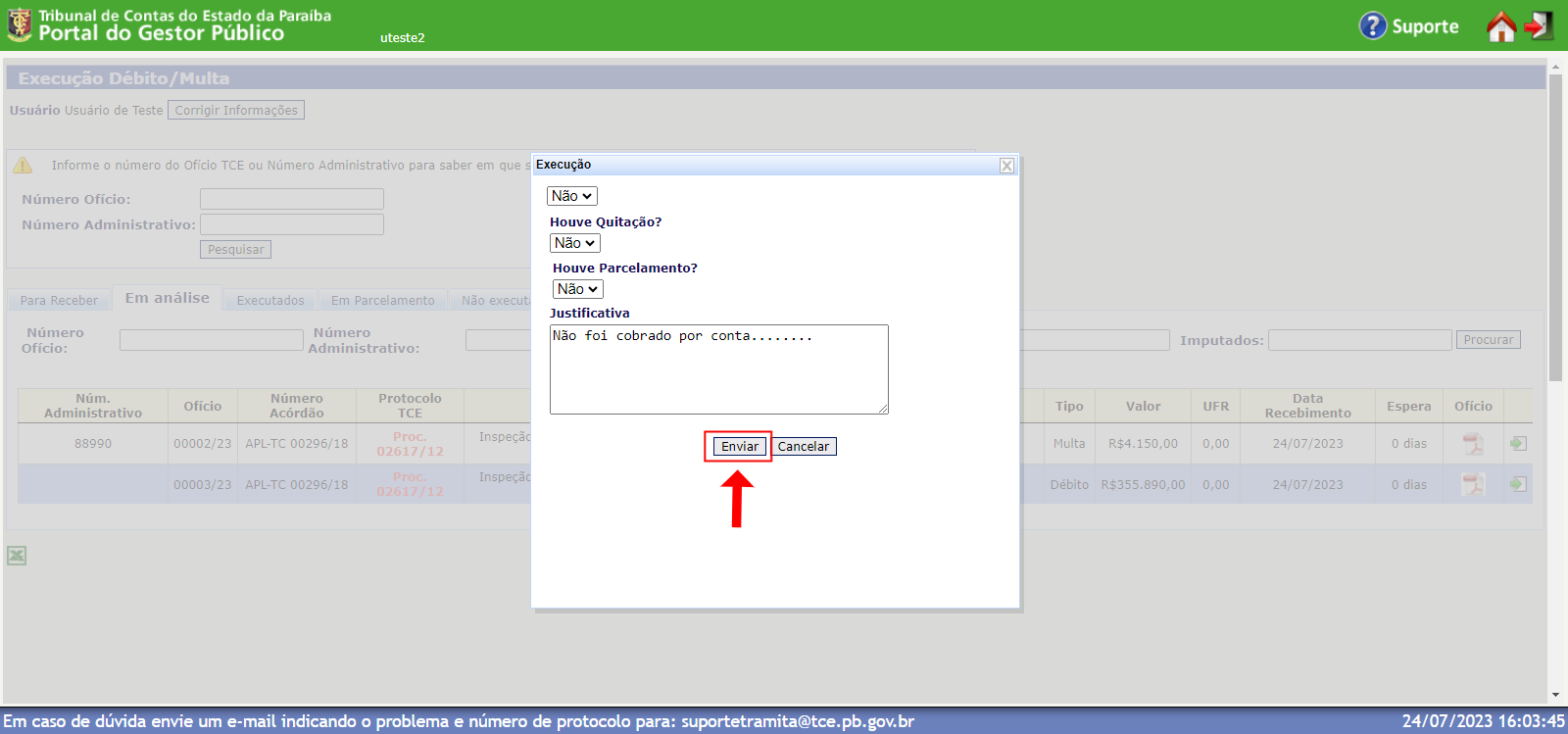Open PDF ofício for row 00002/23
1568x734 pixels.
pyautogui.click(x=1473, y=444)
